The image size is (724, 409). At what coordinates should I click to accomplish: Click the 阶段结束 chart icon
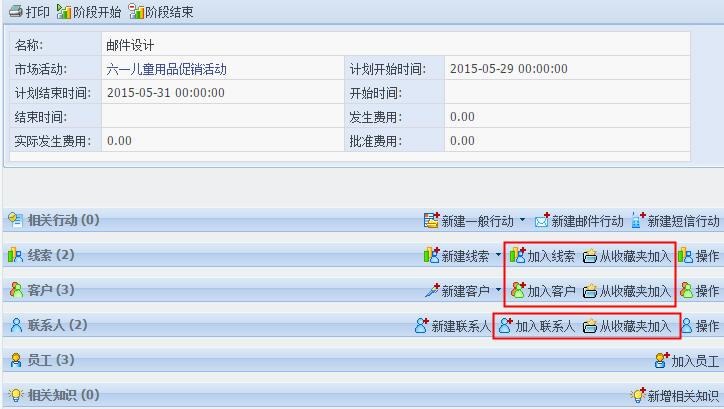[x=136, y=12]
